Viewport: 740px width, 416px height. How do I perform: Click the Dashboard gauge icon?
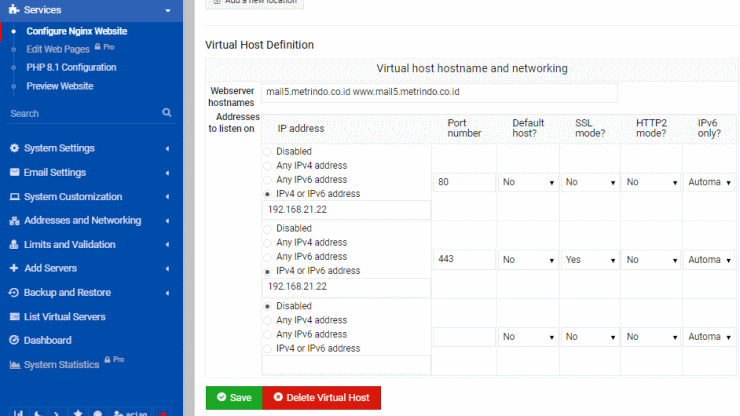coord(14,340)
